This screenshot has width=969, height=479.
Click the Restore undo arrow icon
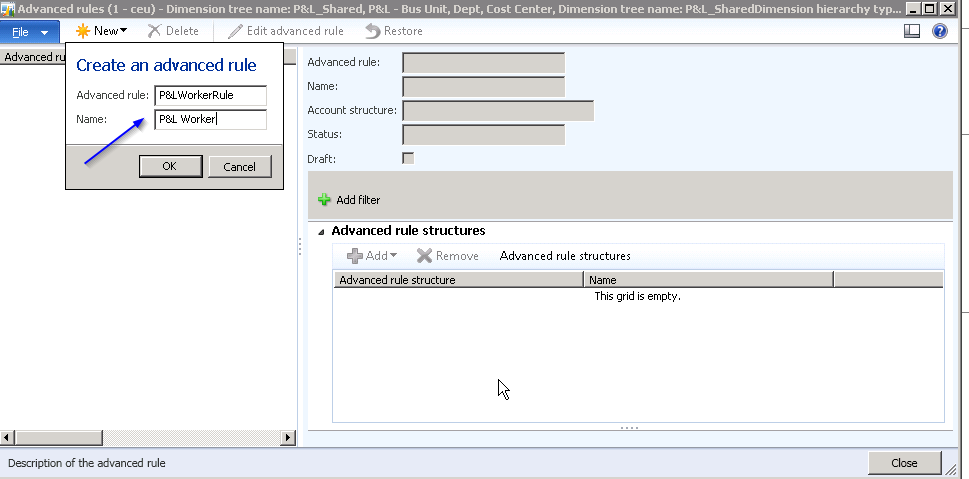pos(373,31)
